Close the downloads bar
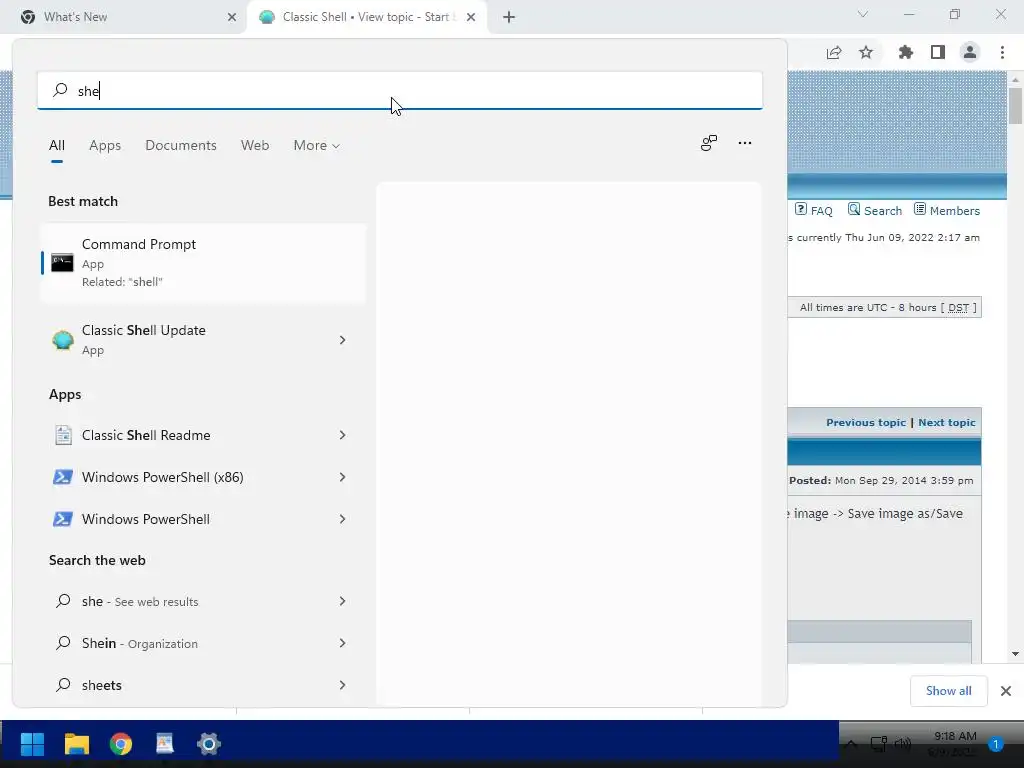 [x=1006, y=691]
